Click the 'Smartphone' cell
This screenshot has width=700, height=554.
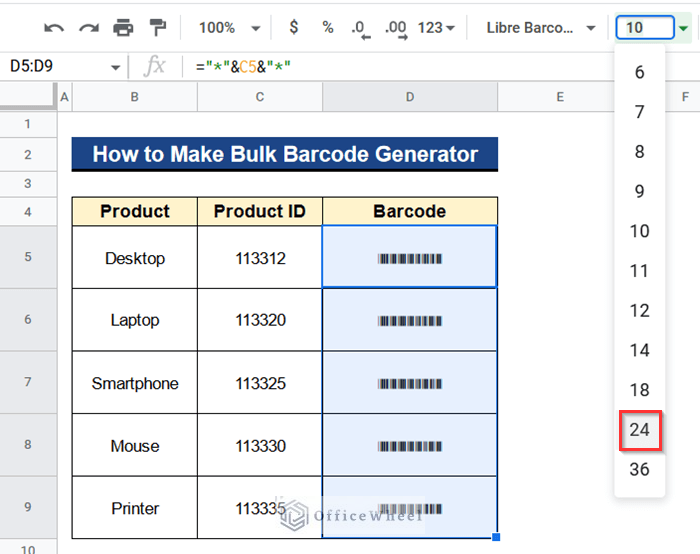point(134,383)
